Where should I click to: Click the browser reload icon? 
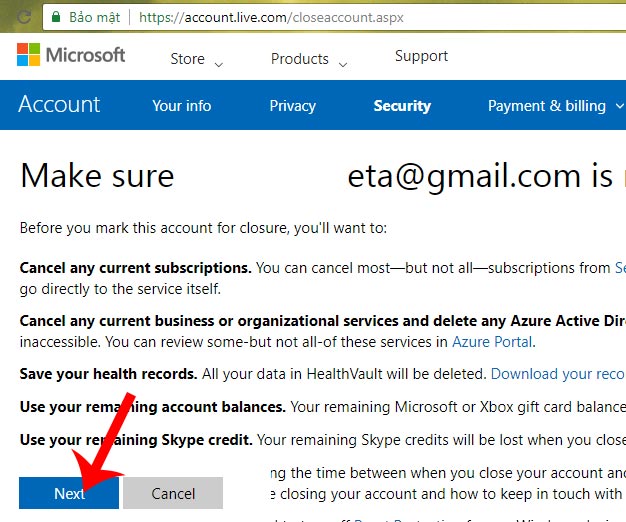[x=24, y=17]
